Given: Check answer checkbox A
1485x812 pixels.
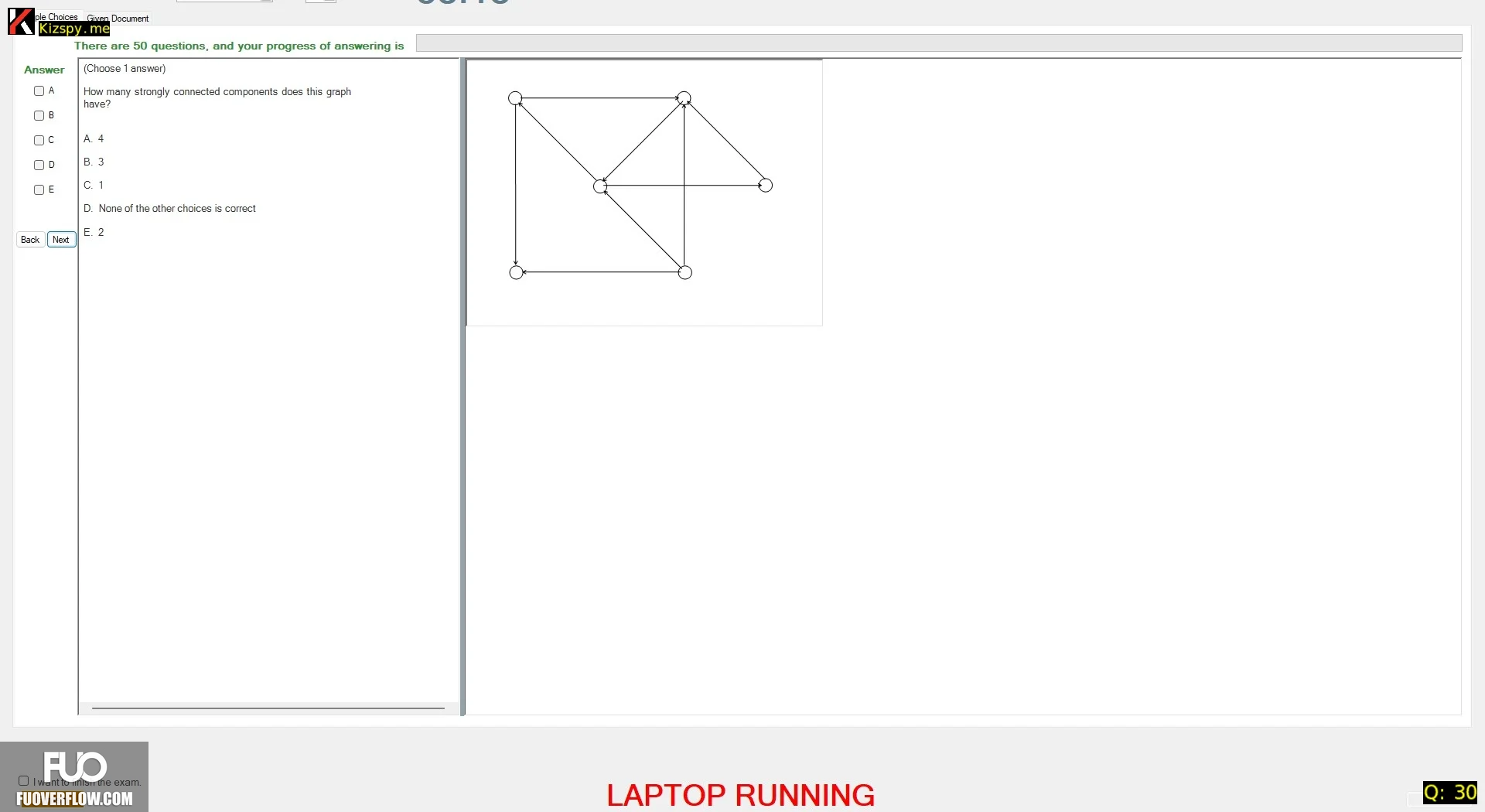Looking at the screenshot, I should click(x=39, y=91).
